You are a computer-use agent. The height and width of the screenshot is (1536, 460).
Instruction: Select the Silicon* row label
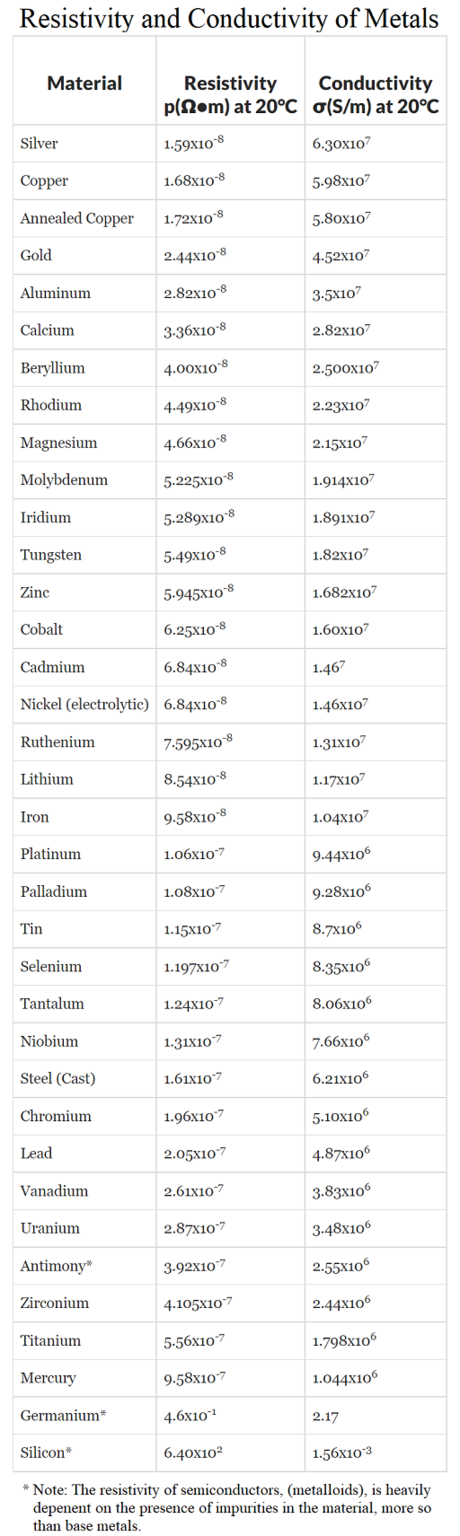click(47, 1453)
